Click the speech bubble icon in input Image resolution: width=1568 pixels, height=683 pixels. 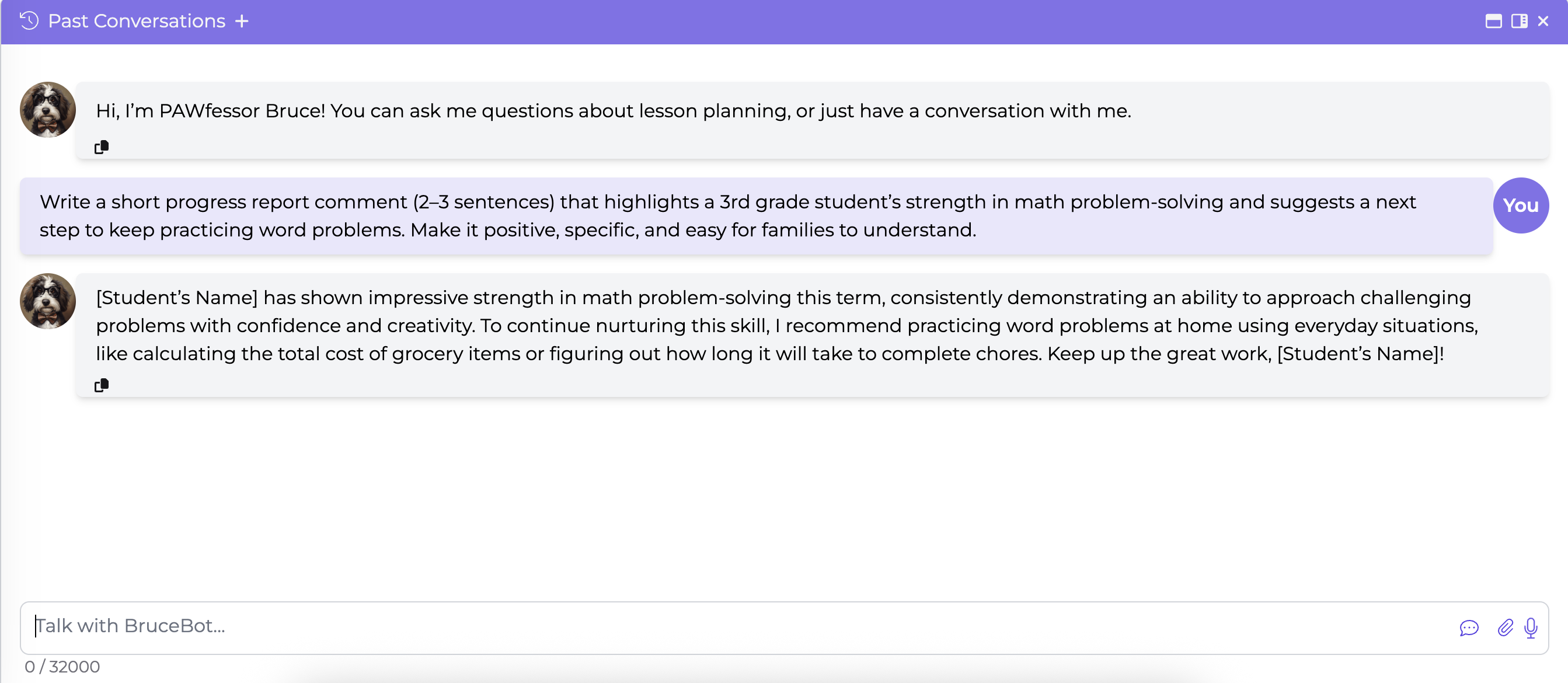coord(1469,628)
